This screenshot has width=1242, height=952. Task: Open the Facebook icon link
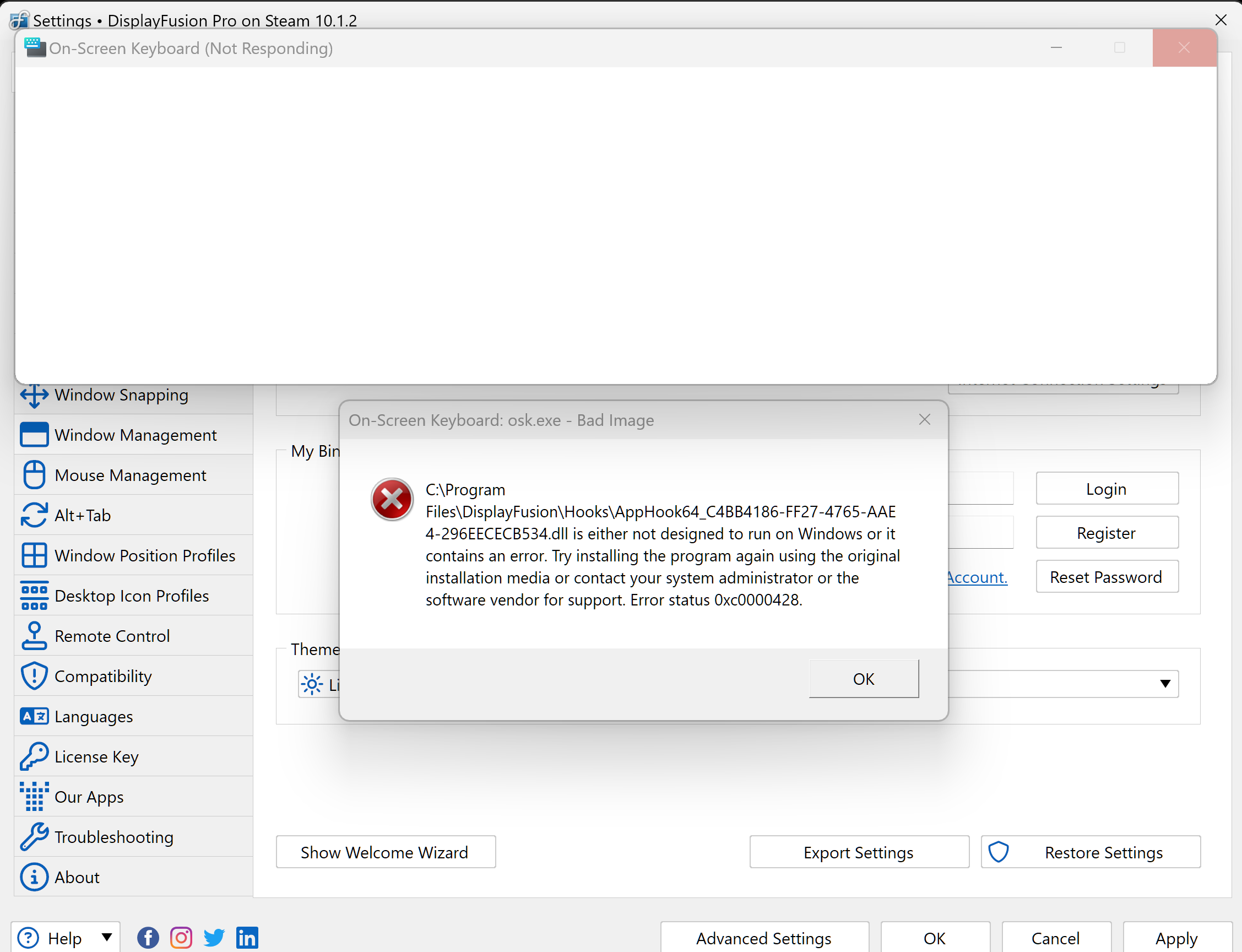coord(148,938)
